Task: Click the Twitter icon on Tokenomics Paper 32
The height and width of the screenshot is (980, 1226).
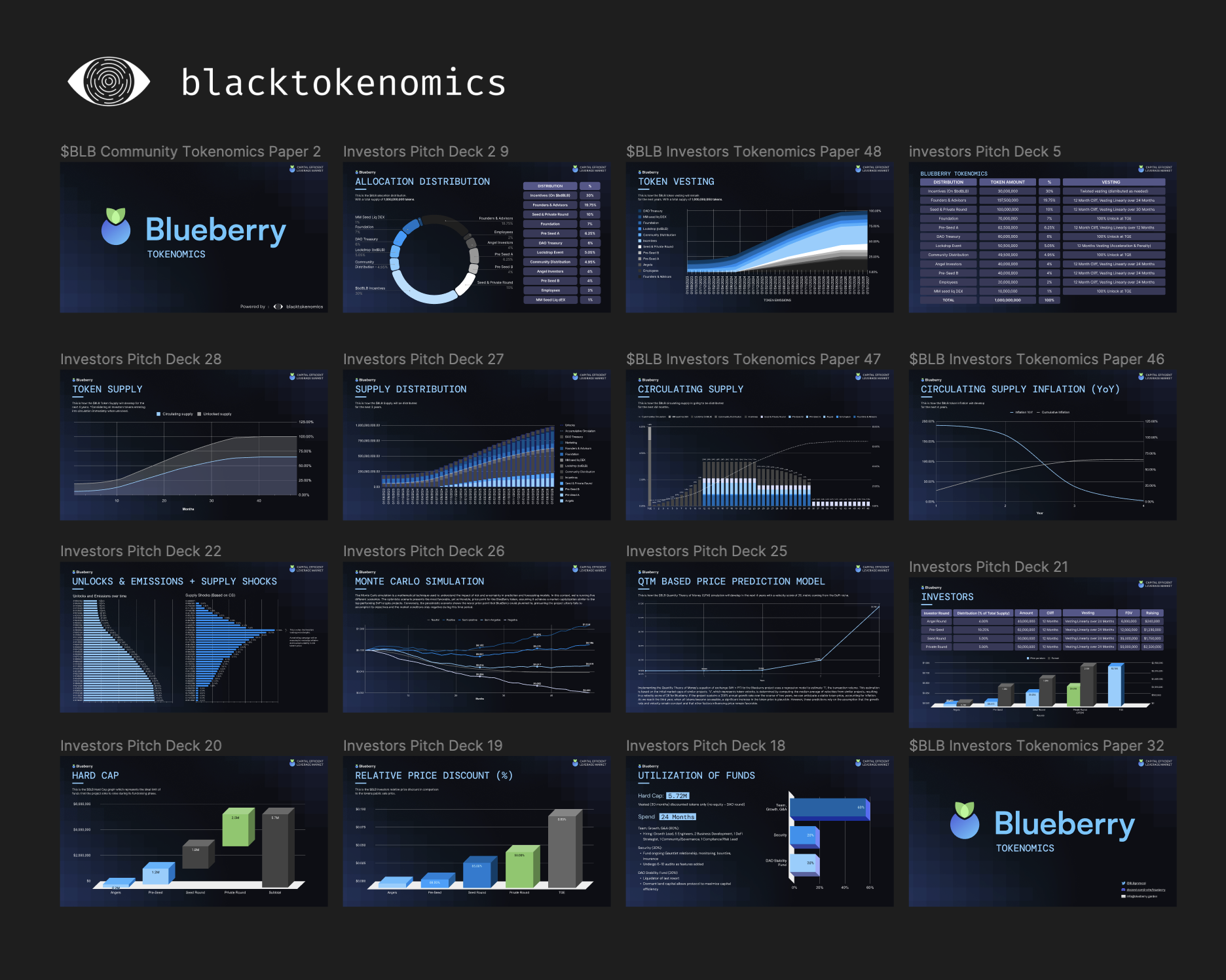Action: (1123, 883)
